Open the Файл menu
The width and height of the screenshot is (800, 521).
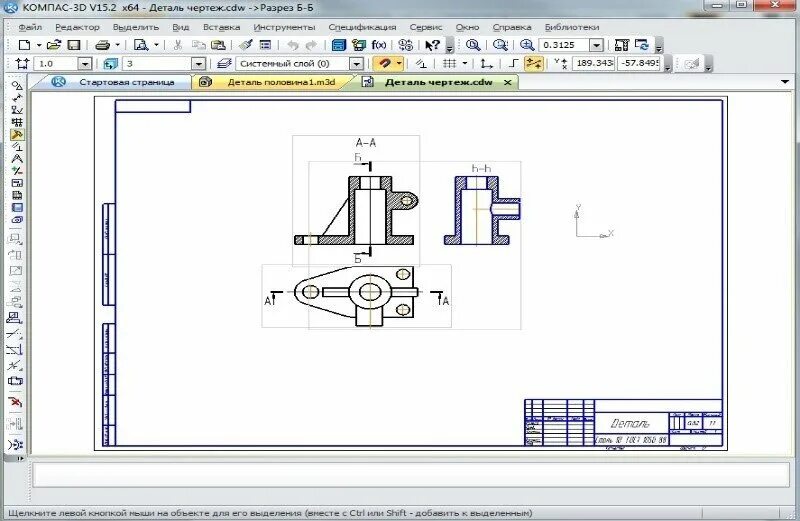tap(30, 27)
